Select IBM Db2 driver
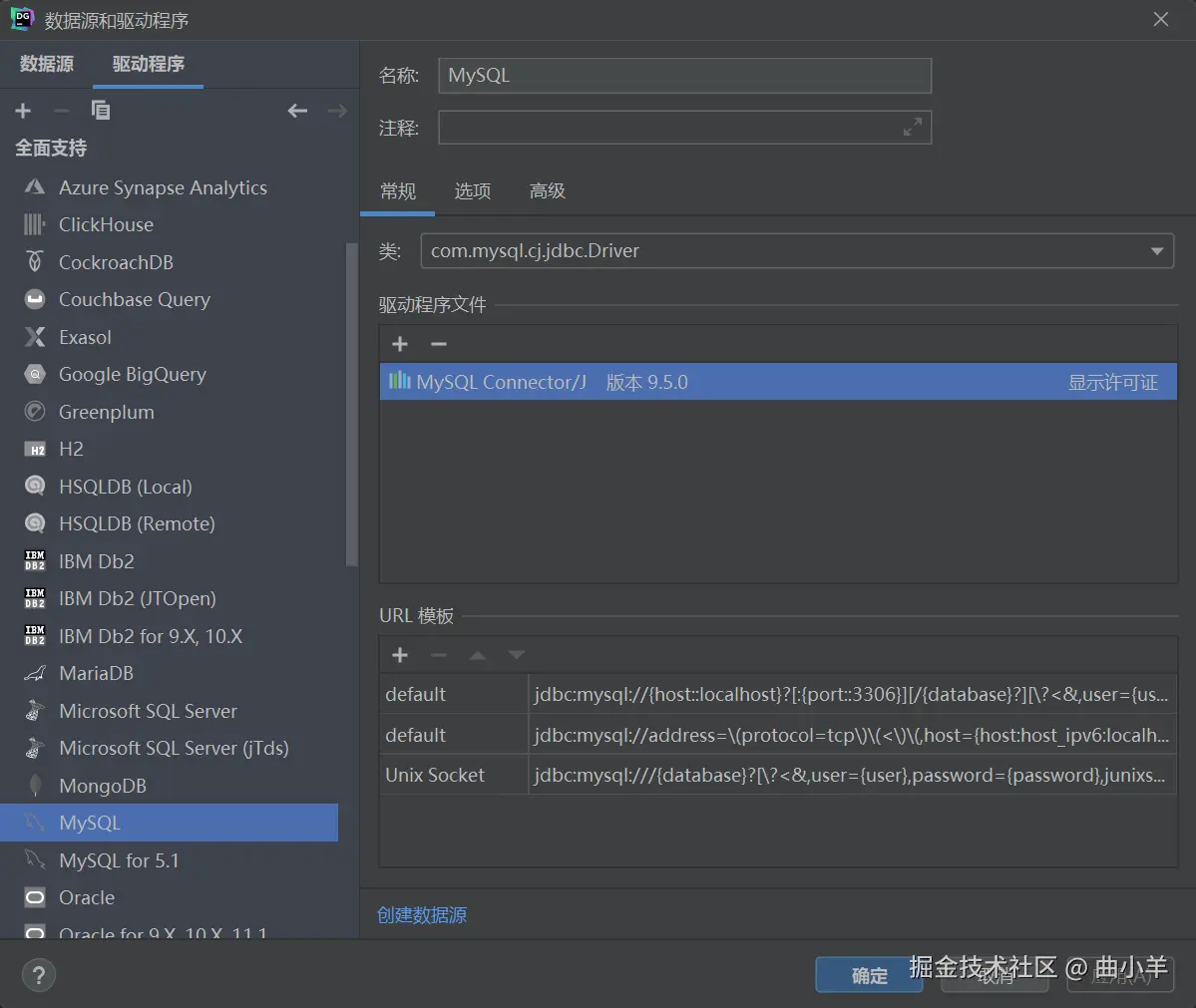The width and height of the screenshot is (1196, 1008). coord(170,561)
